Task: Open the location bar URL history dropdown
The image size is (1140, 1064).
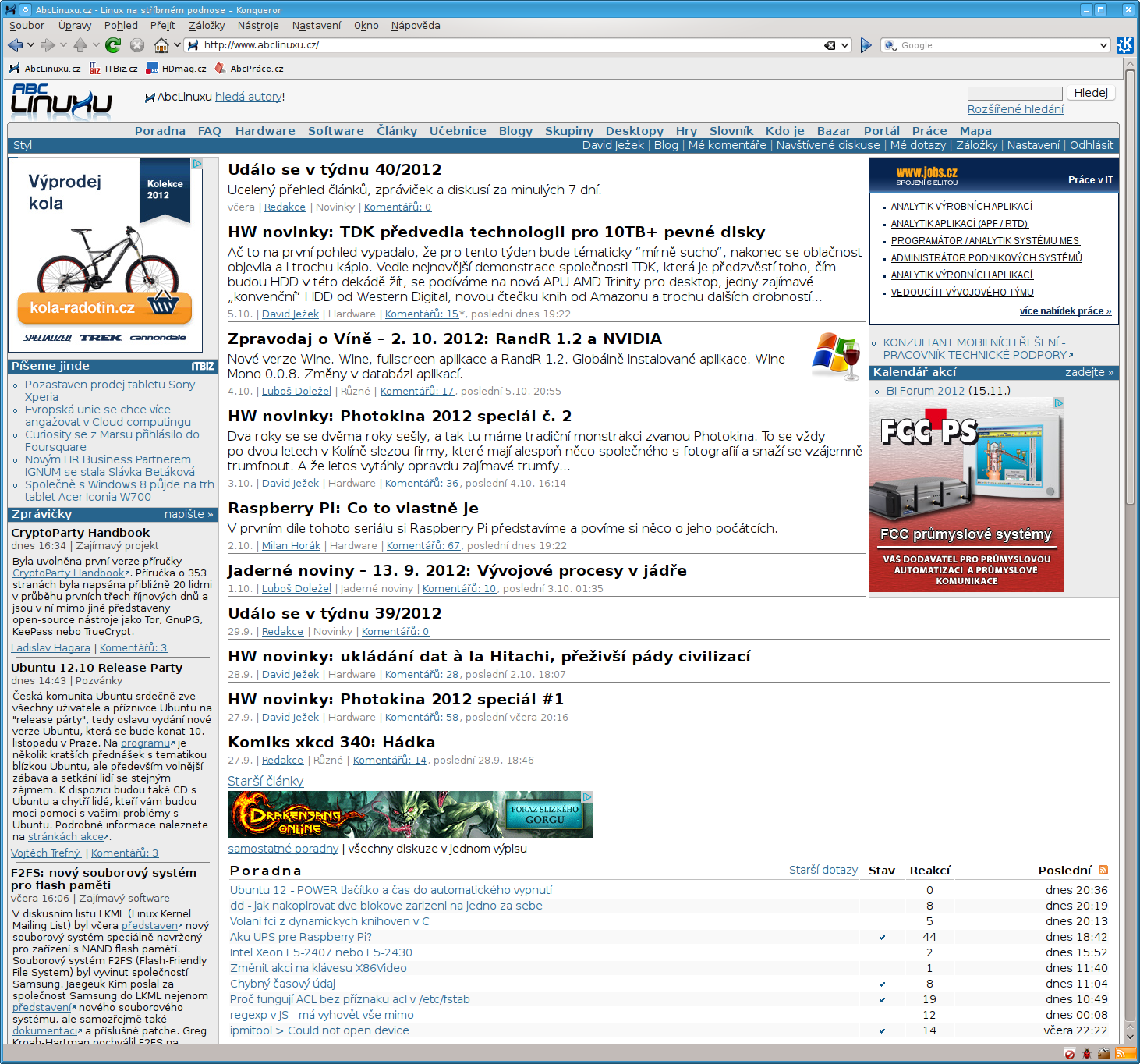Action: pos(844,45)
